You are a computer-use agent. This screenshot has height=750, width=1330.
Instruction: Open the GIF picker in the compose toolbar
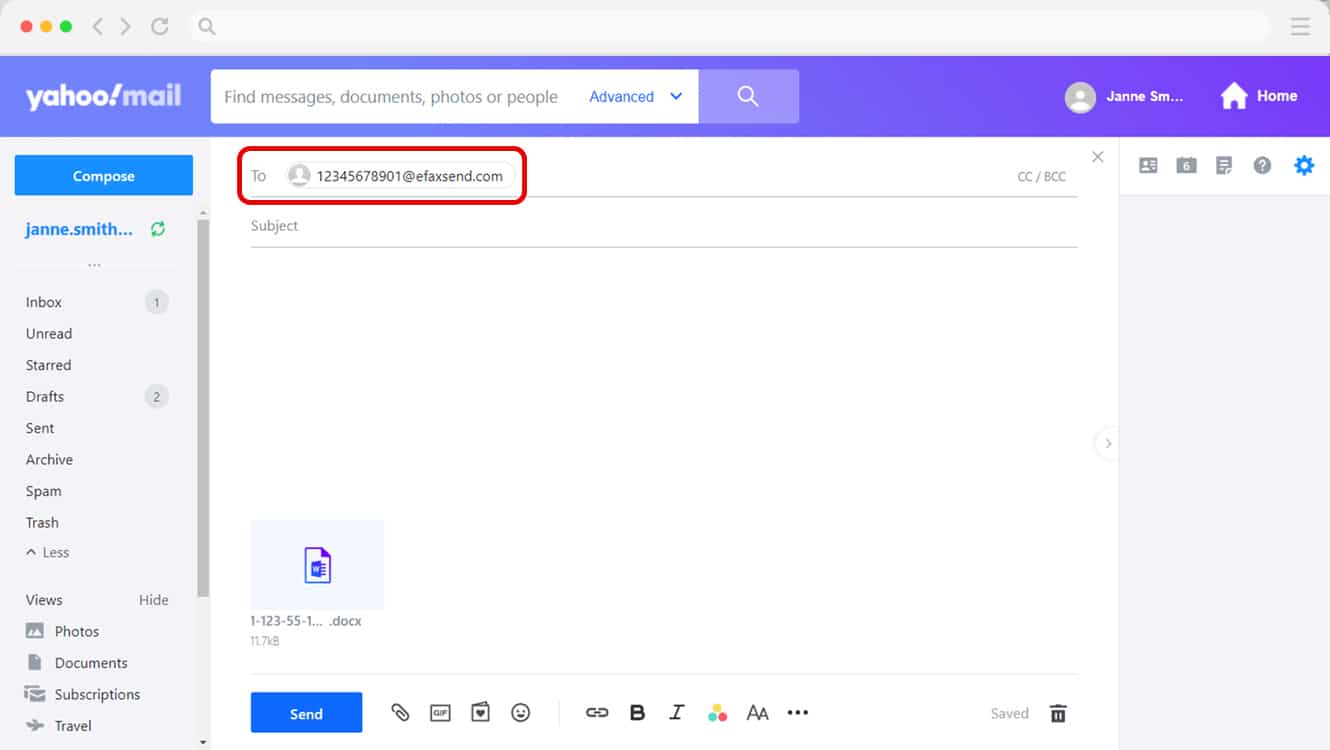coord(440,712)
